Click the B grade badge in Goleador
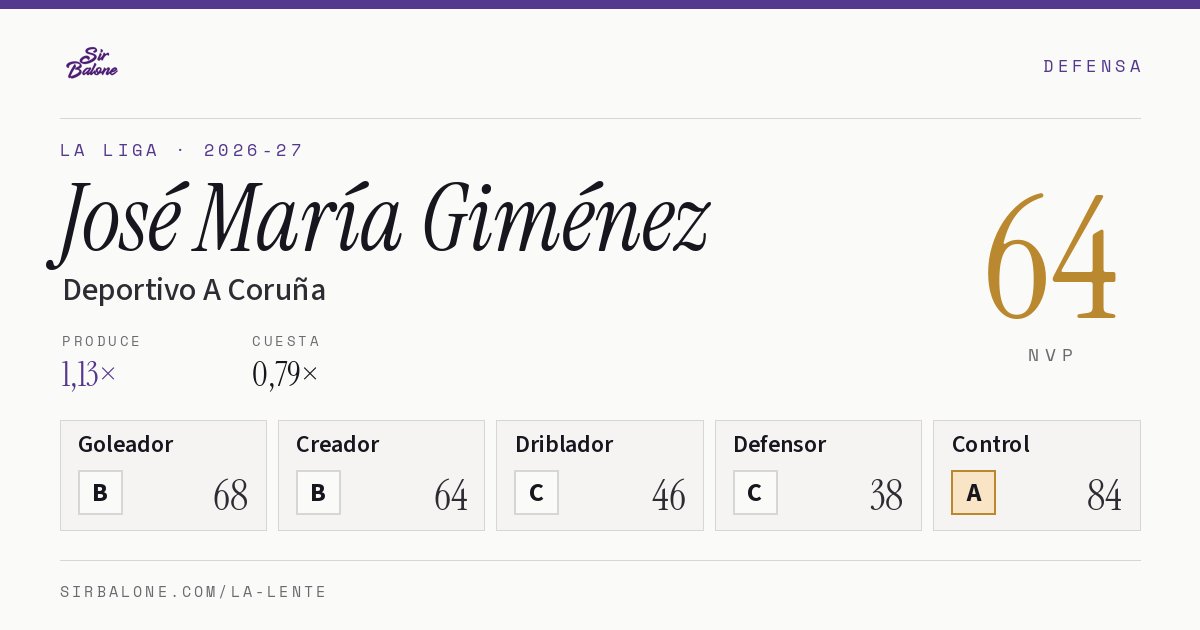 (x=100, y=492)
